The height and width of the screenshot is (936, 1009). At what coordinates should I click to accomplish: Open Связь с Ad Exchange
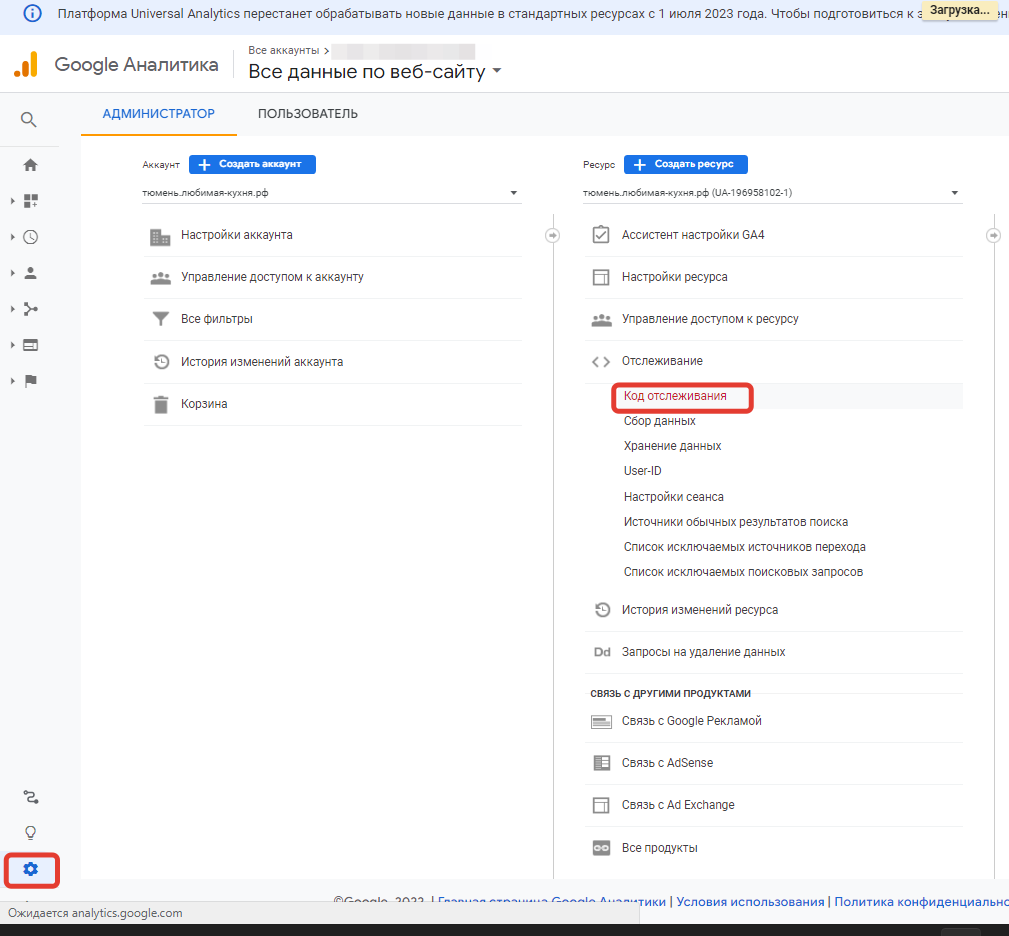point(678,805)
